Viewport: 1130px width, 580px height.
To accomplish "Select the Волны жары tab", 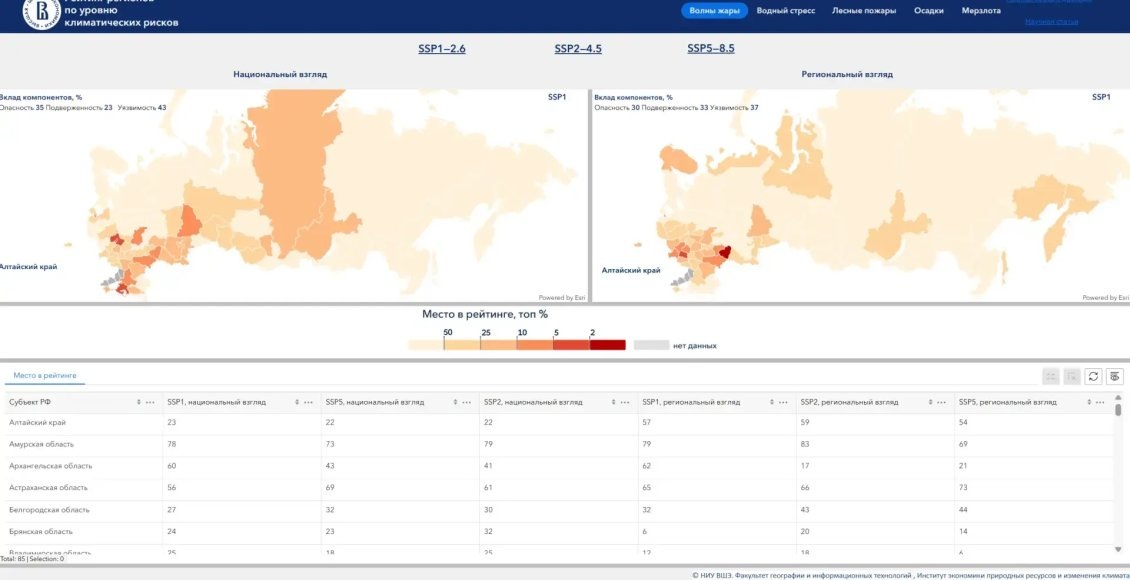I will coord(714,11).
